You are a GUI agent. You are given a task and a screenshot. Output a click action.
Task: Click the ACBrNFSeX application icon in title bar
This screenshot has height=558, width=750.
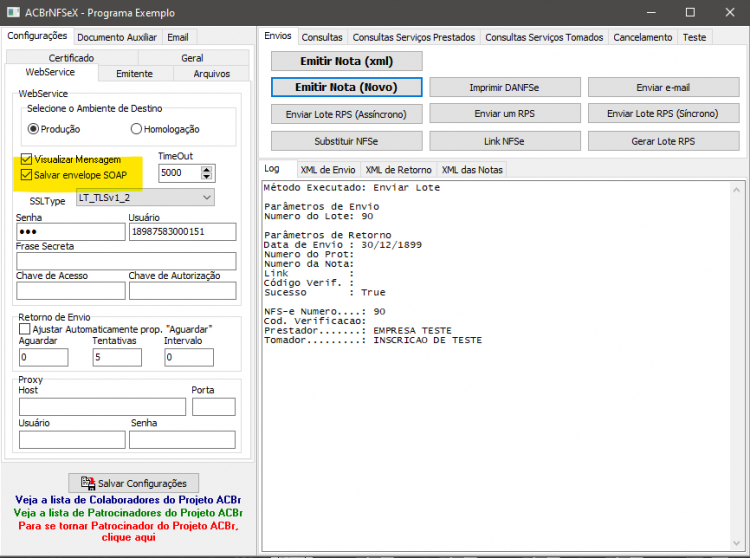pos(13,12)
